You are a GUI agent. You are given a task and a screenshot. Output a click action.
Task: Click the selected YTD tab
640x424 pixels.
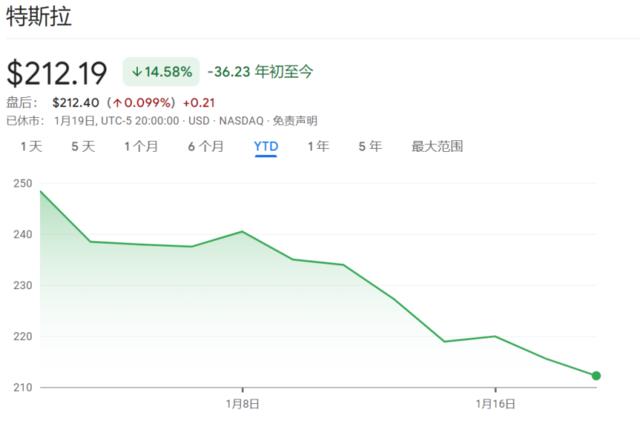point(266,146)
